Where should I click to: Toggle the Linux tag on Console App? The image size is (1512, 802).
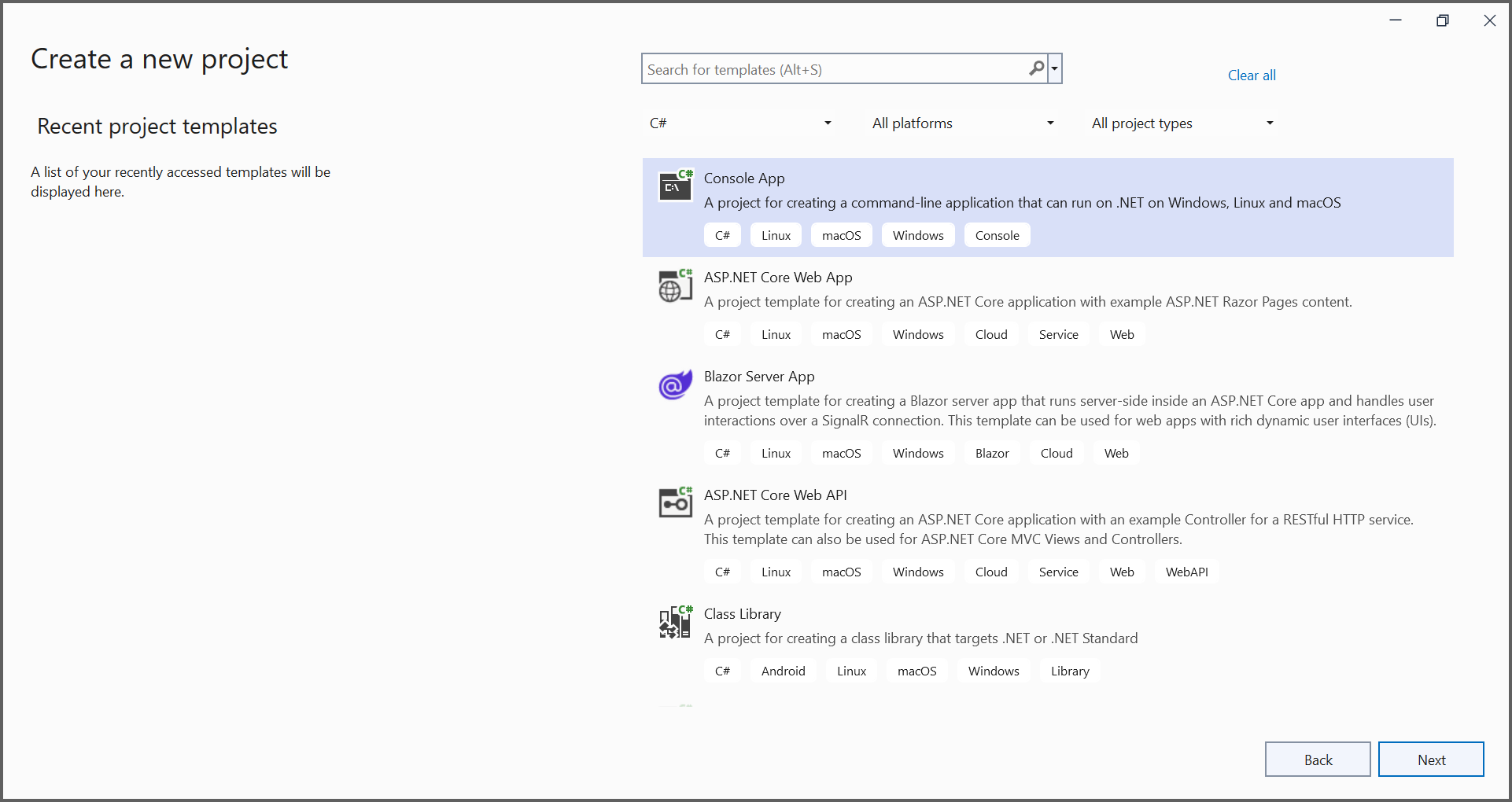tap(775, 234)
